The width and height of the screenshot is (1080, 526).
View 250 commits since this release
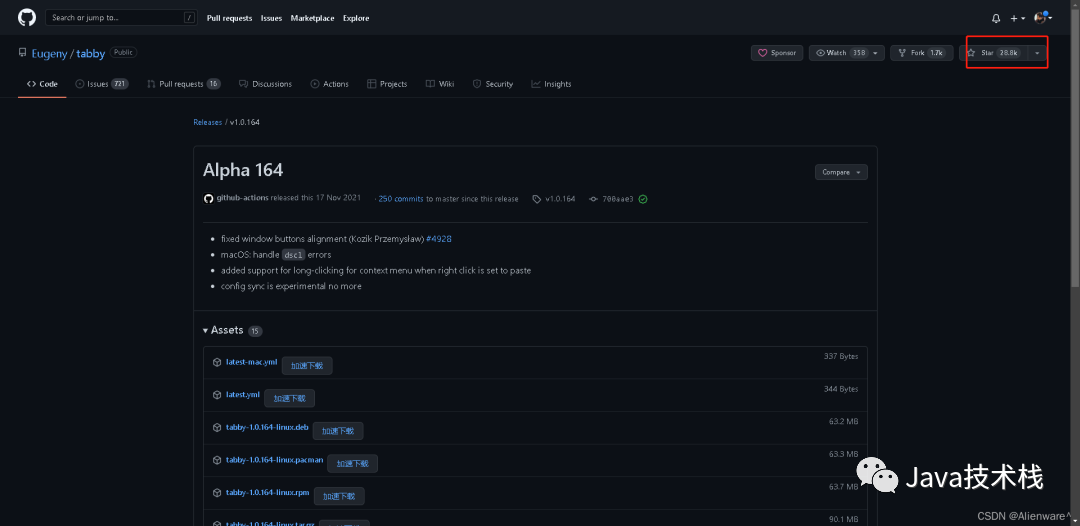coord(401,198)
